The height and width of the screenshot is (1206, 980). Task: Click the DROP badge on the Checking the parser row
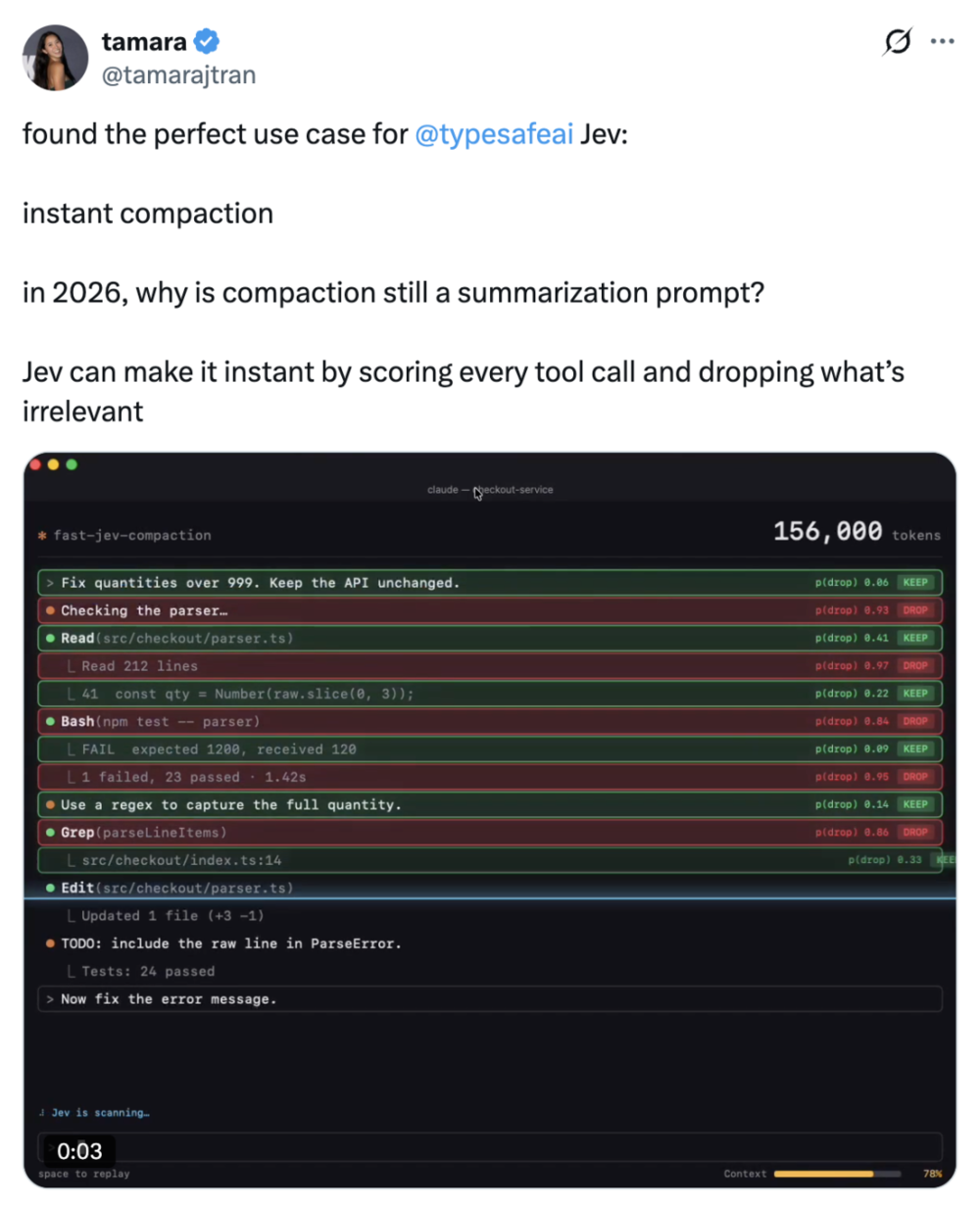915,610
